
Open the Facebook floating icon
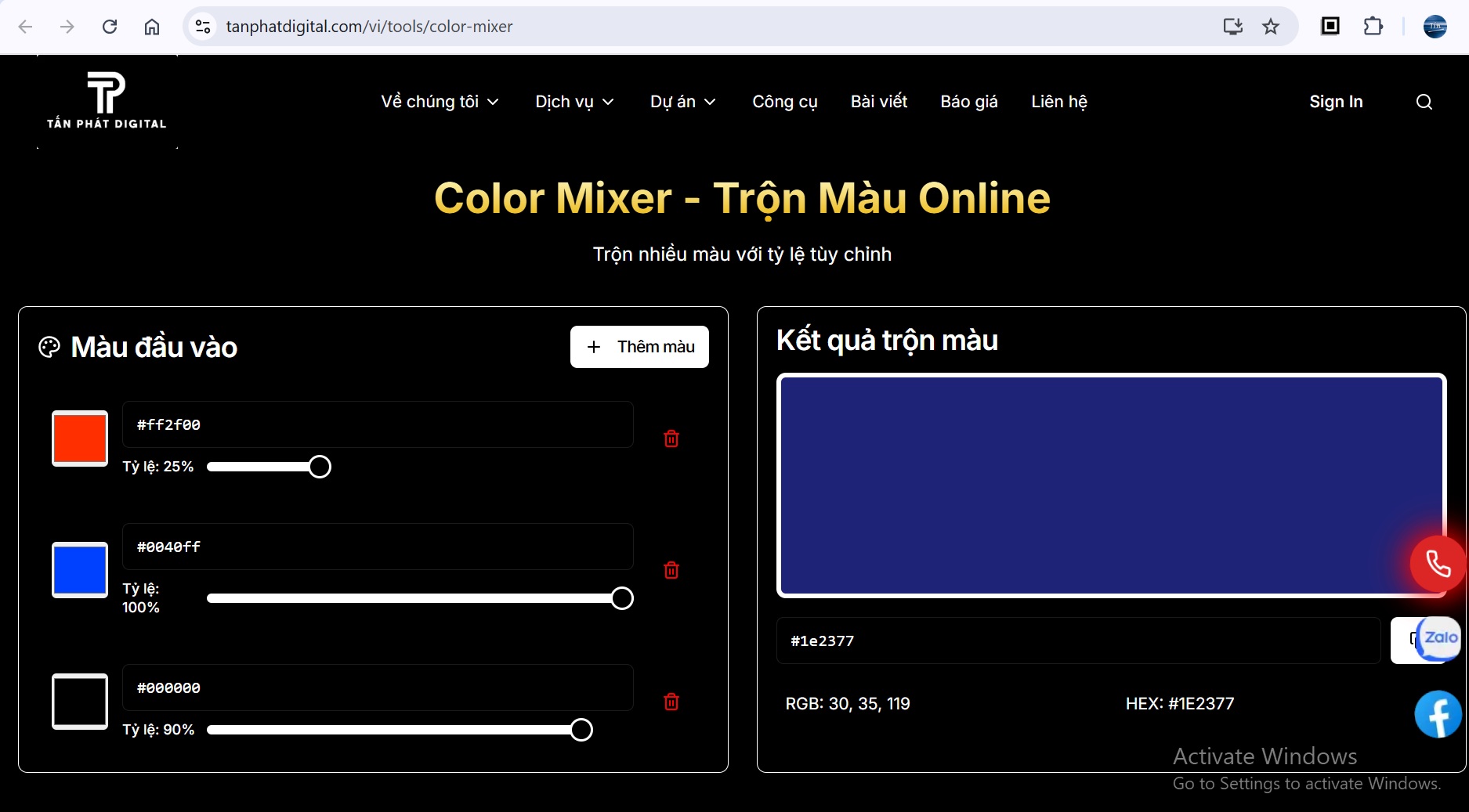coord(1438,714)
